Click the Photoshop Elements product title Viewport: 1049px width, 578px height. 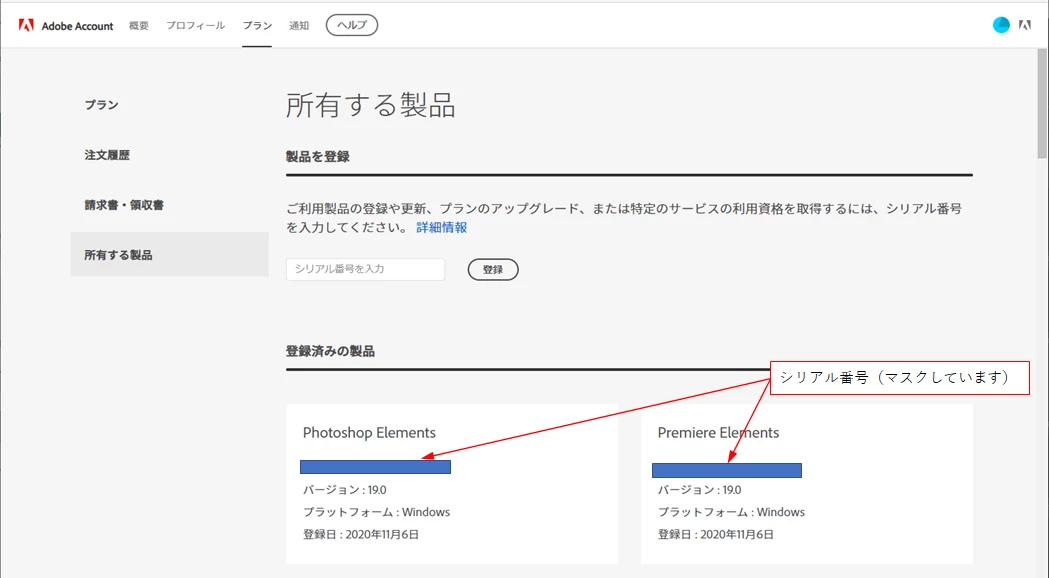tap(369, 433)
